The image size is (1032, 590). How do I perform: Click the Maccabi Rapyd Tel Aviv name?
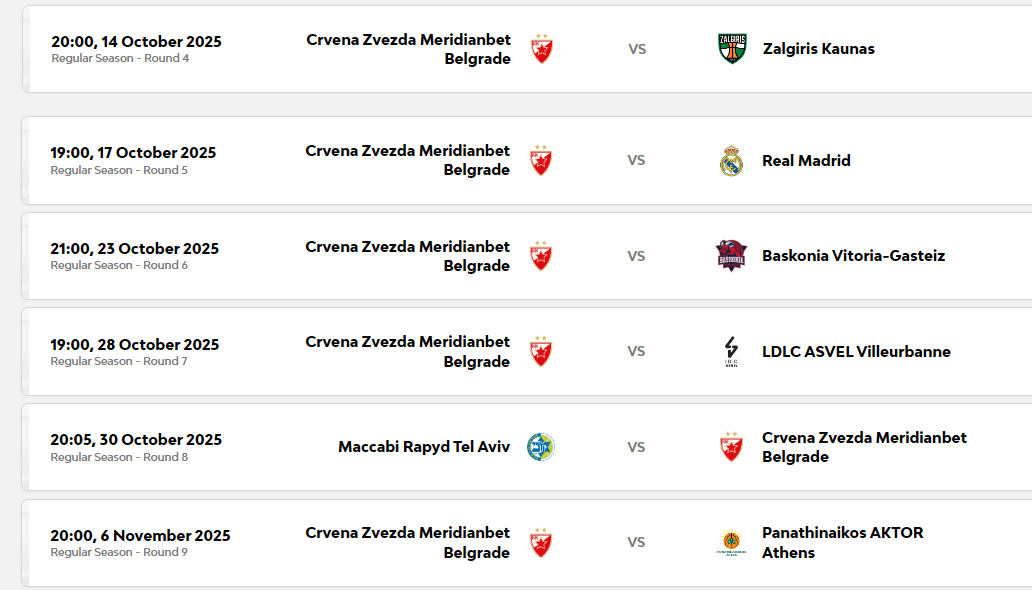point(424,447)
